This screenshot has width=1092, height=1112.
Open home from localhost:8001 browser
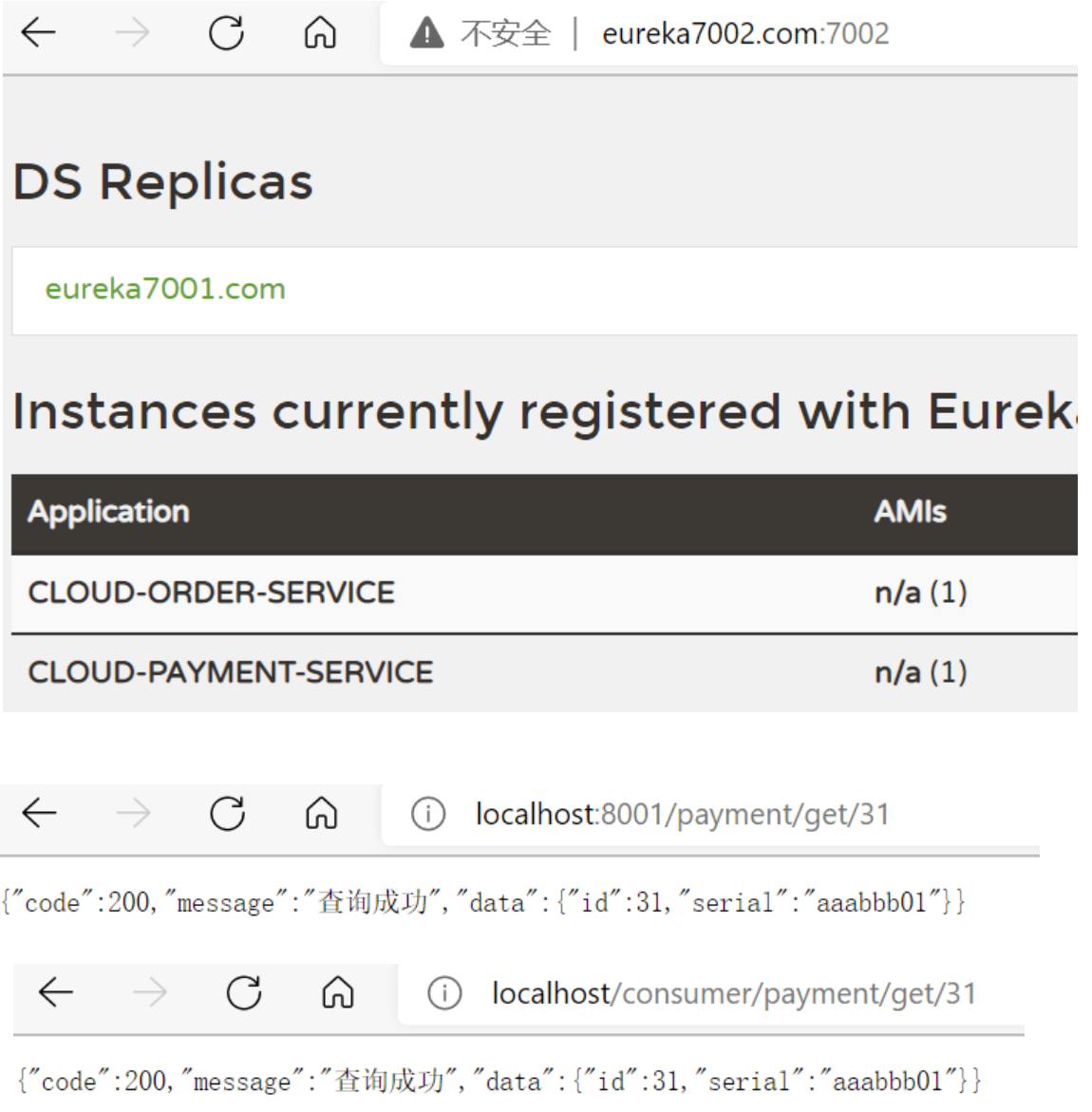click(321, 813)
